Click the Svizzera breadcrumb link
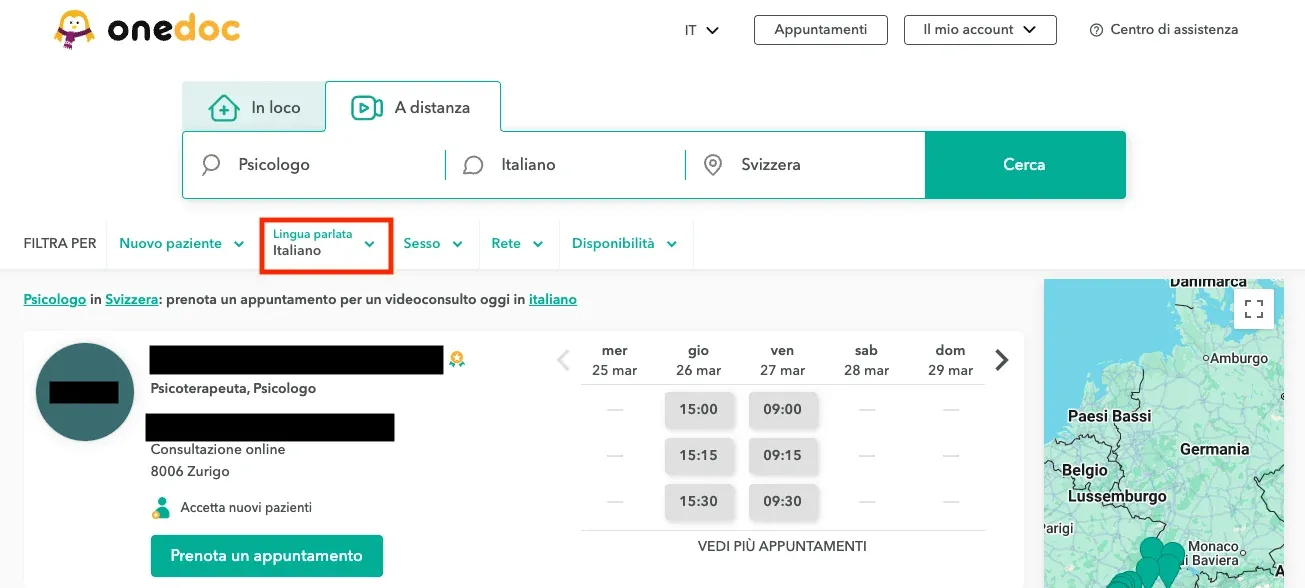This screenshot has height=588, width=1305. 133,299
